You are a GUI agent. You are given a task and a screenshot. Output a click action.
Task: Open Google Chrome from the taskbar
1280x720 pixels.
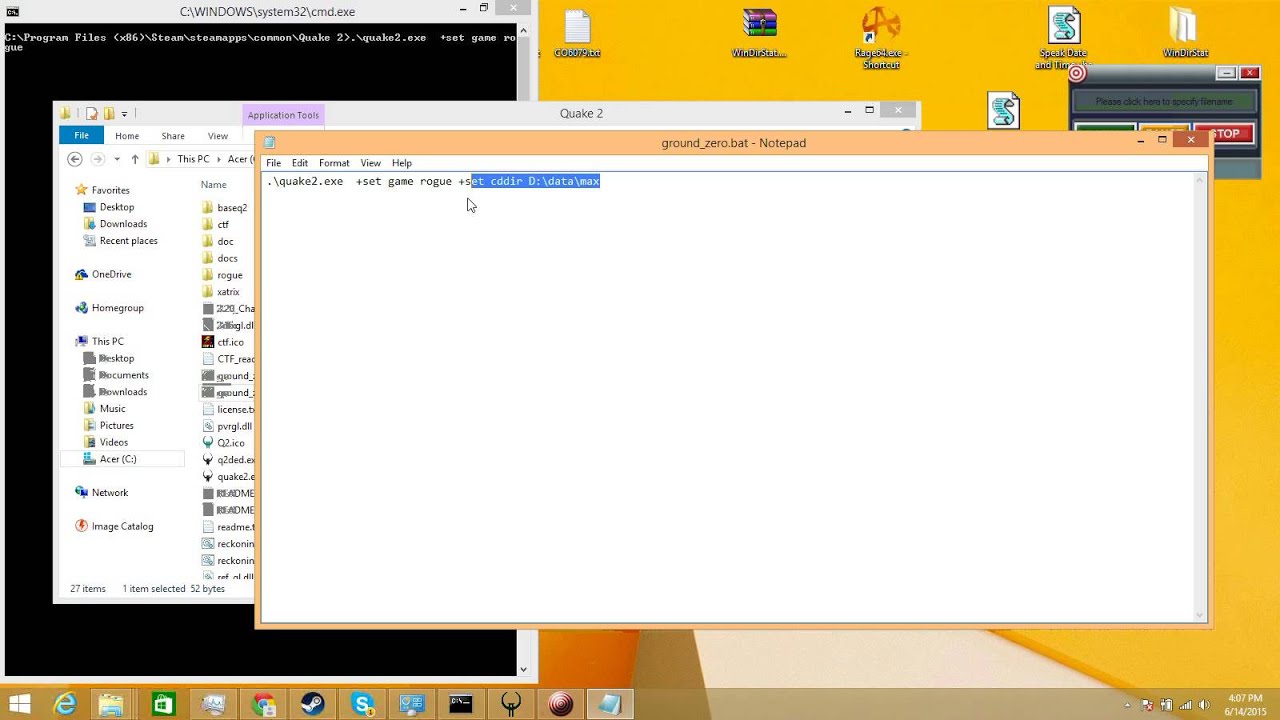click(x=263, y=705)
